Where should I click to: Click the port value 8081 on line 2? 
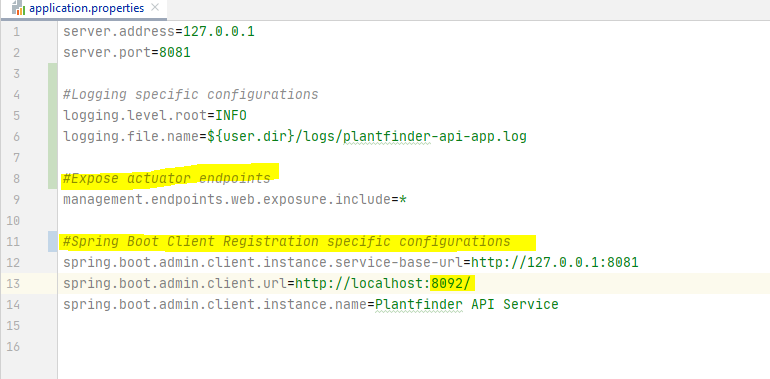pyautogui.click(x=175, y=53)
